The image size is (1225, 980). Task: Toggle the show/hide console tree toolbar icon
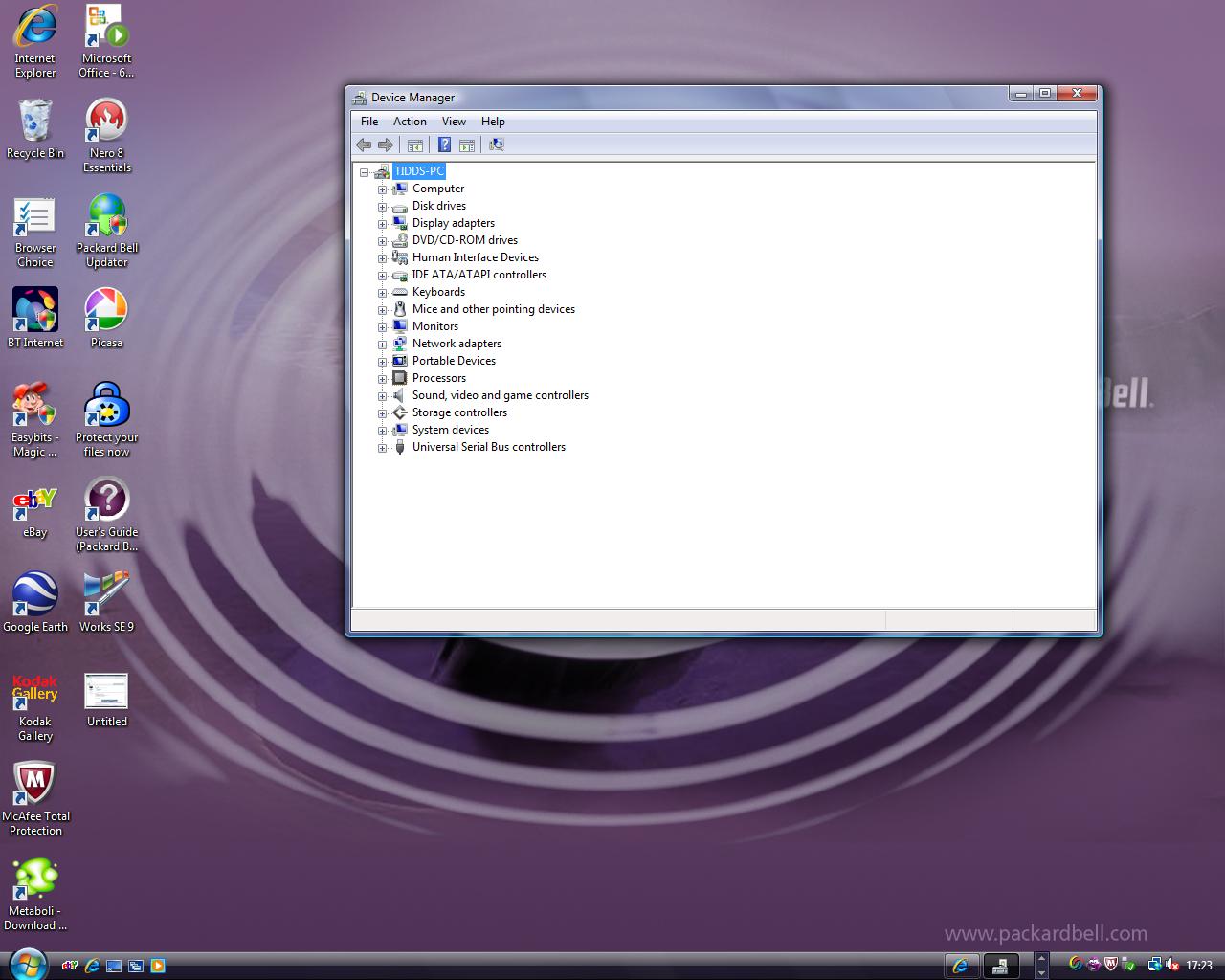tap(415, 145)
